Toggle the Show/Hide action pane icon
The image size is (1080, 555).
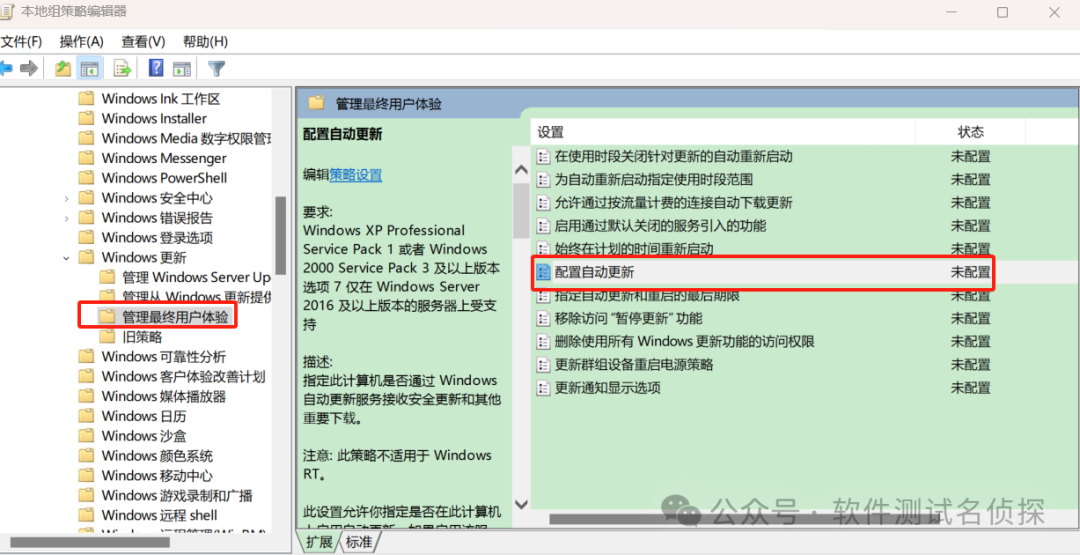coord(182,68)
